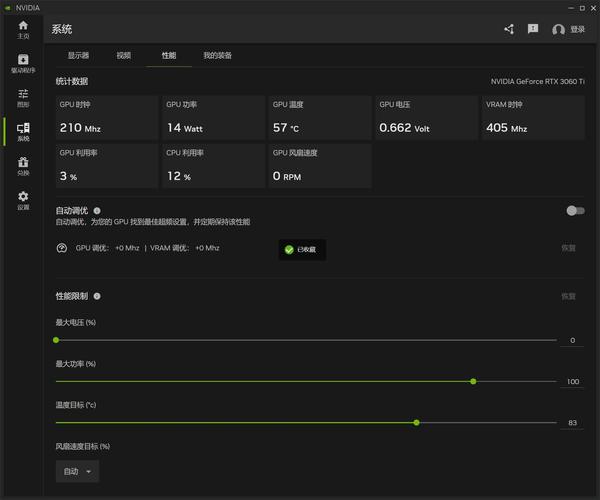The width and height of the screenshot is (600, 500).
Task: Select the 性能 tab
Action: point(169,55)
